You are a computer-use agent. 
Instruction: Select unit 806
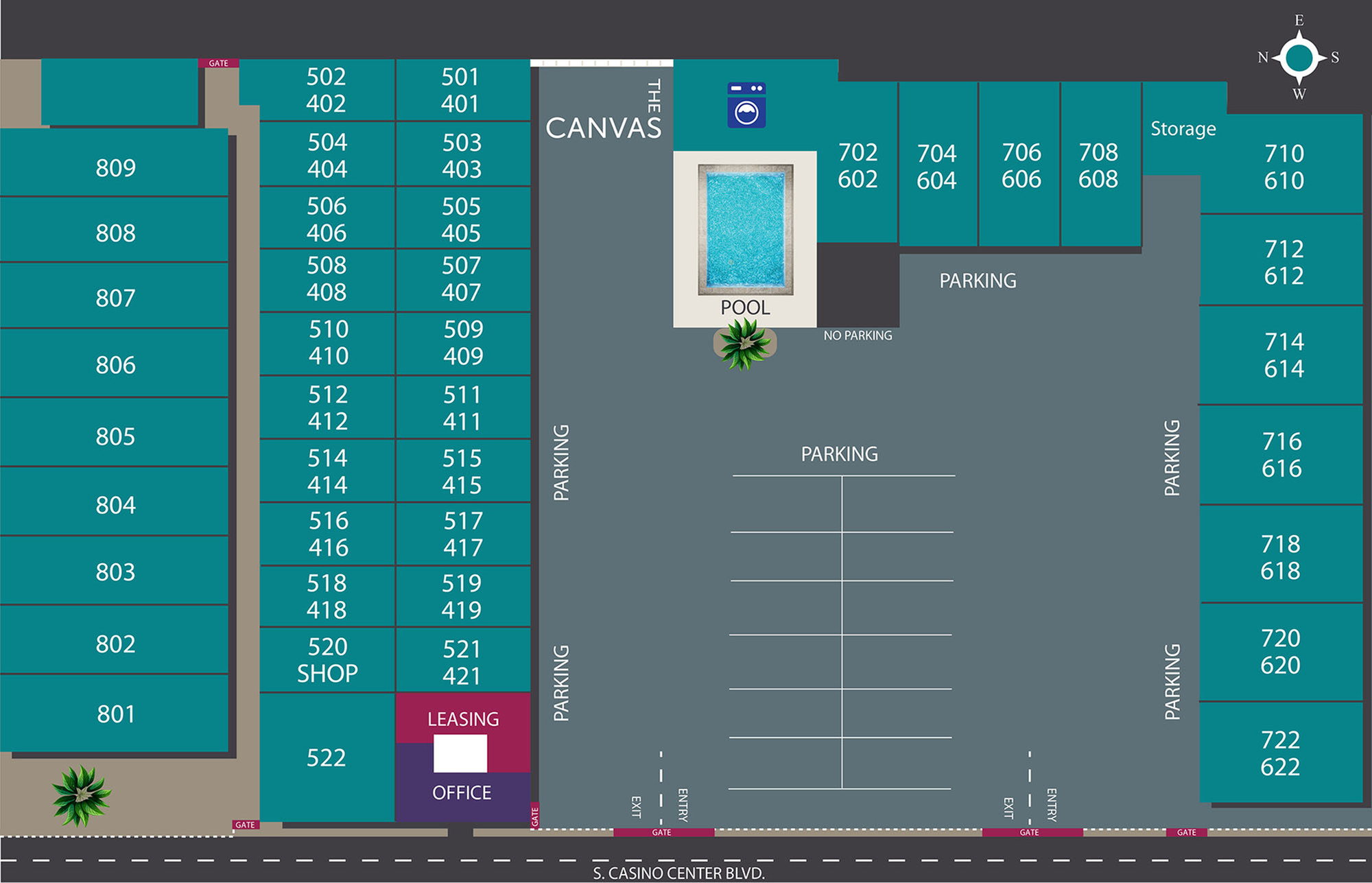tap(114, 363)
